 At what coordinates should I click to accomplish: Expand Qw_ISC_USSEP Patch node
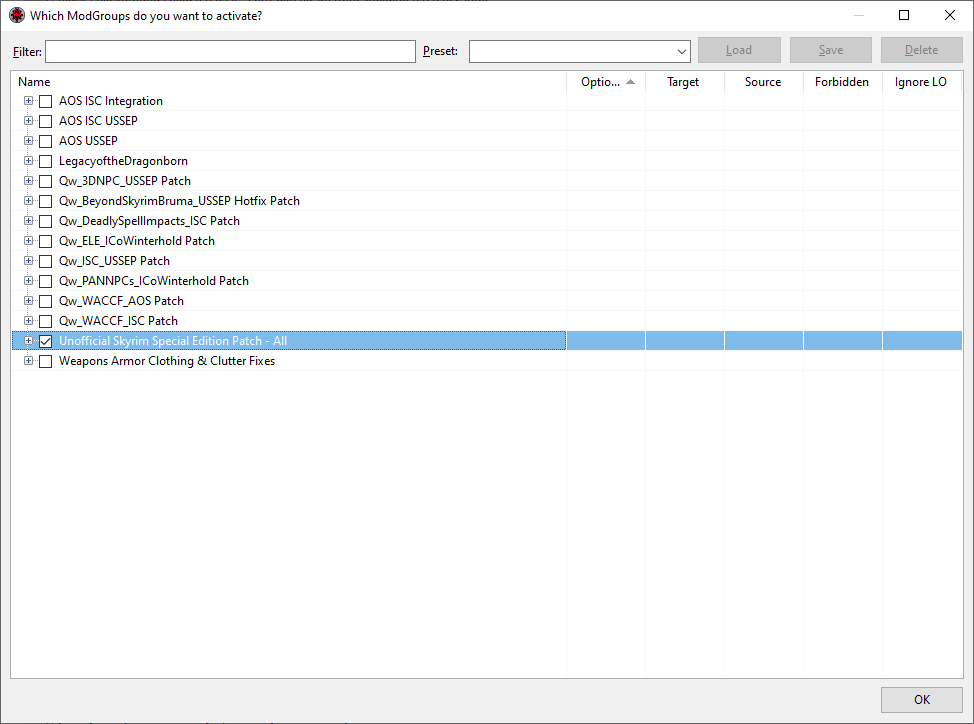pyautogui.click(x=29, y=261)
